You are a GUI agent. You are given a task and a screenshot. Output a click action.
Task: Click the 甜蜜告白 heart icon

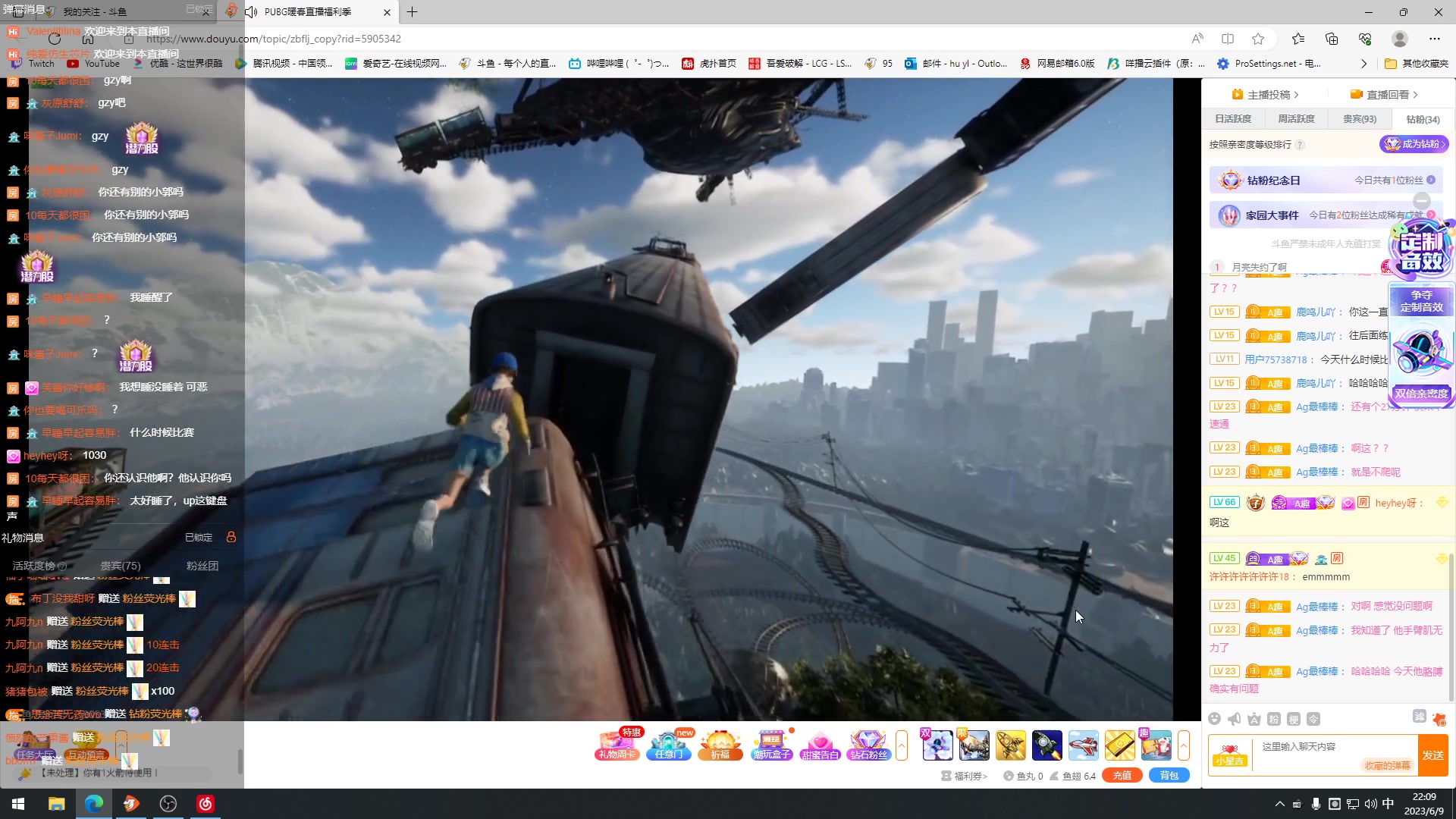click(820, 745)
